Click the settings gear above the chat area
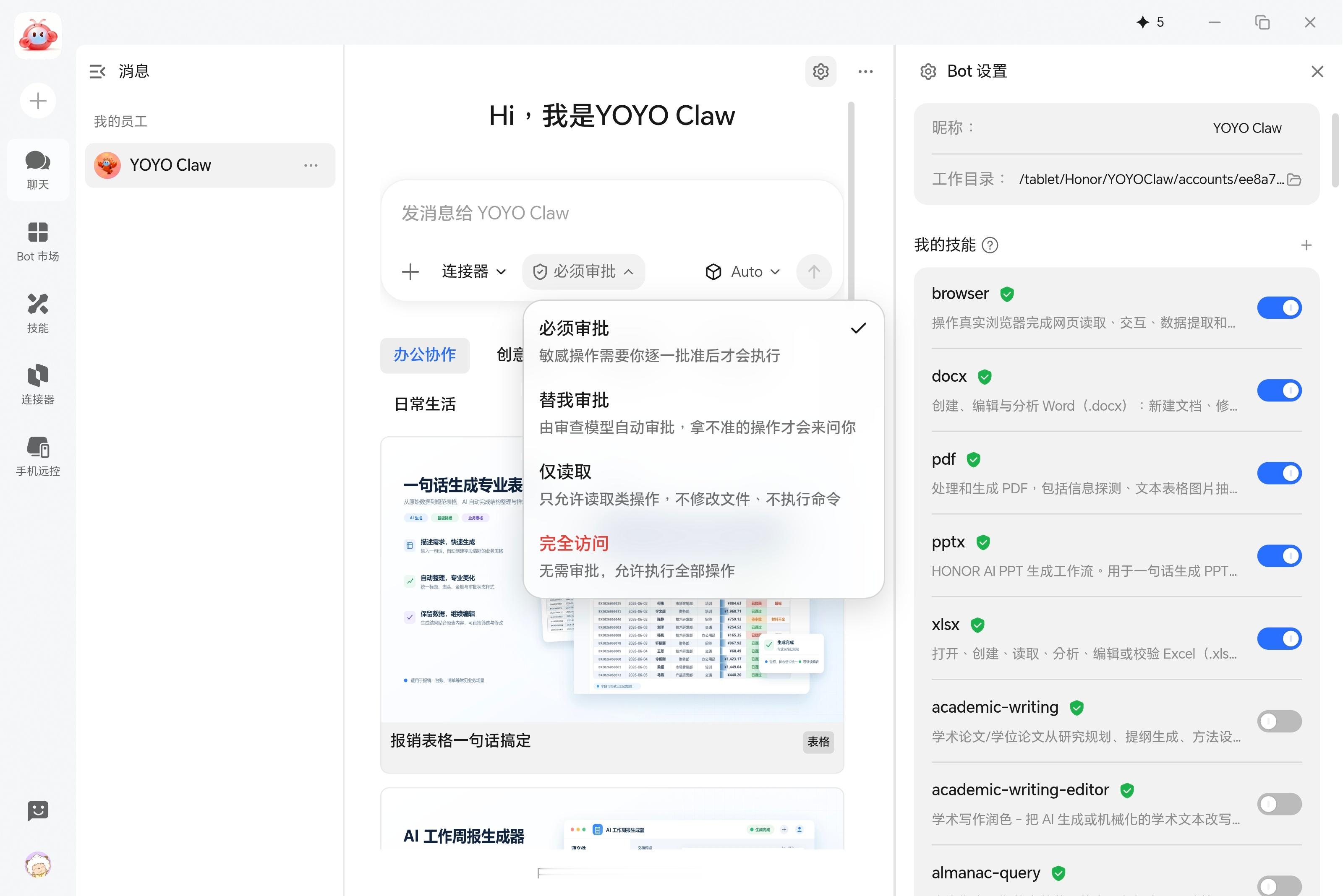 [820, 71]
